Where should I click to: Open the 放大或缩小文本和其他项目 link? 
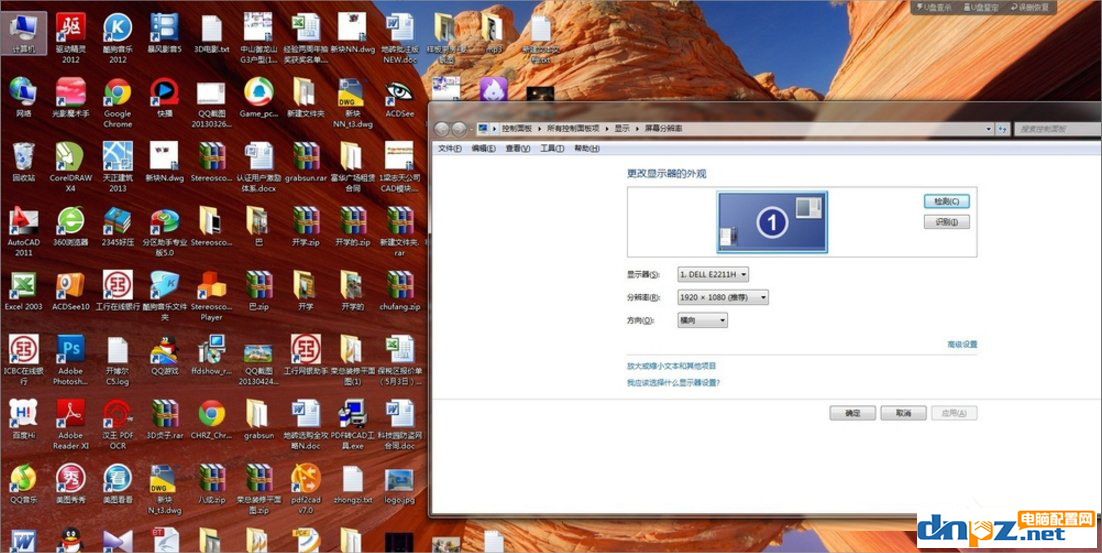pos(671,366)
